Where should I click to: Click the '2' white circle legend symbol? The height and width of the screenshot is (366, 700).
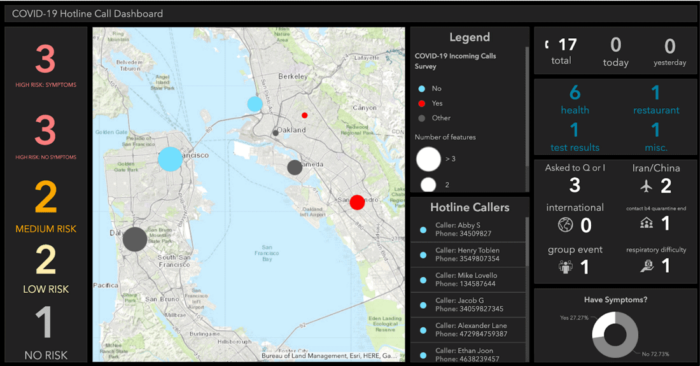tap(428, 184)
